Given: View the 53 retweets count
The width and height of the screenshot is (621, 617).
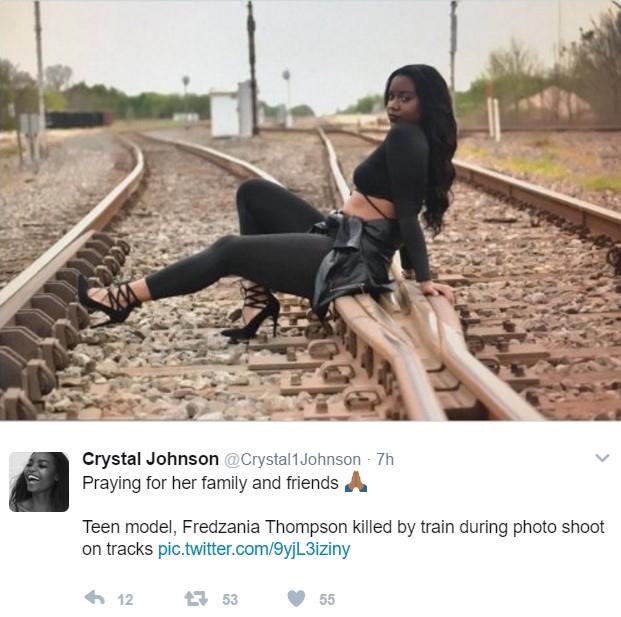Looking at the screenshot, I should (x=230, y=600).
